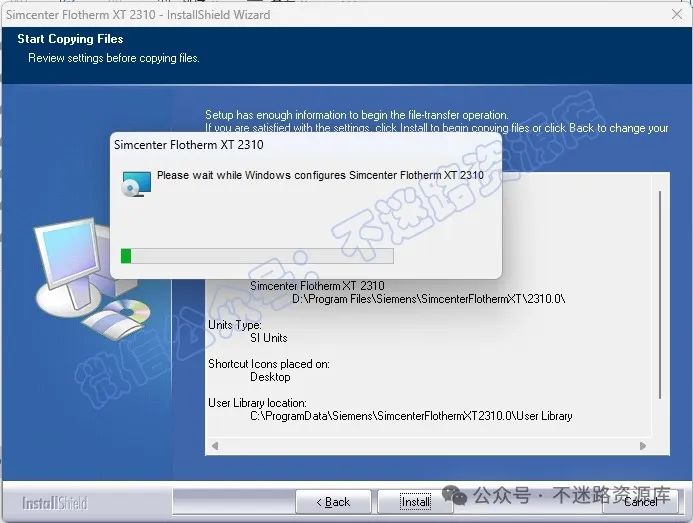Select the 'Units Type:' label
693x523 pixels.
click(x=235, y=325)
